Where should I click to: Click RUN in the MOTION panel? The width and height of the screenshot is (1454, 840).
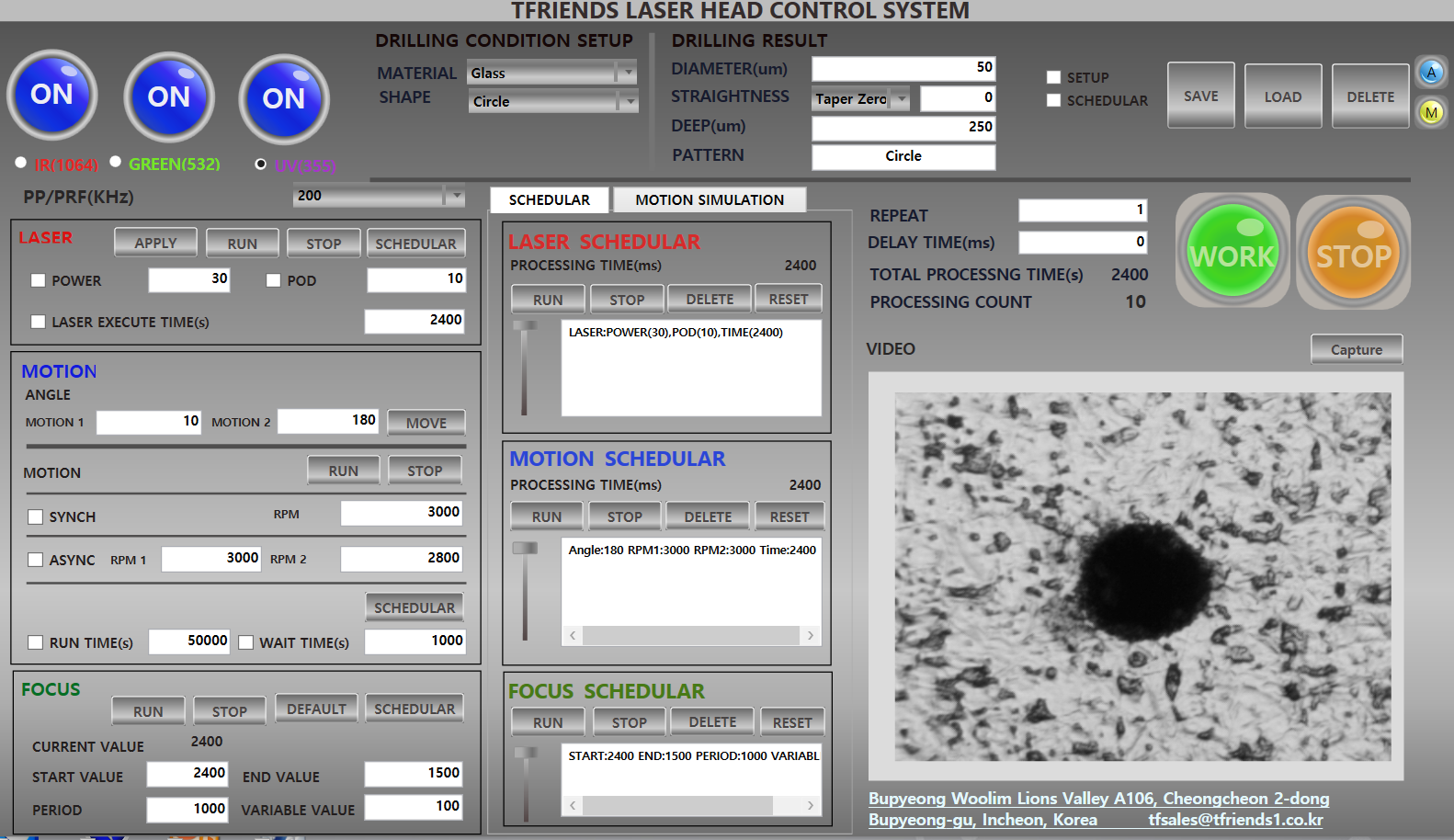tap(344, 470)
